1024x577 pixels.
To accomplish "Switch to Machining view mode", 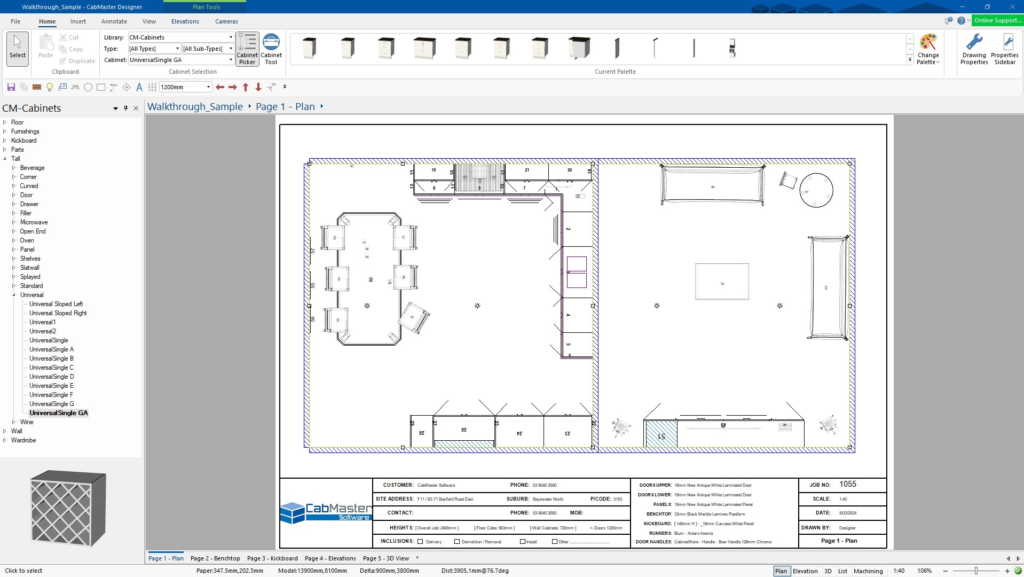I will click(868, 570).
